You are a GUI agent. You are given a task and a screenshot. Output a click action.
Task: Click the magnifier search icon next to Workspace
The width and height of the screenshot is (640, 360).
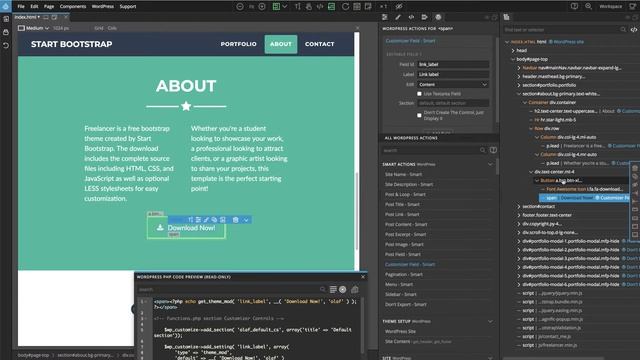coord(589,7)
